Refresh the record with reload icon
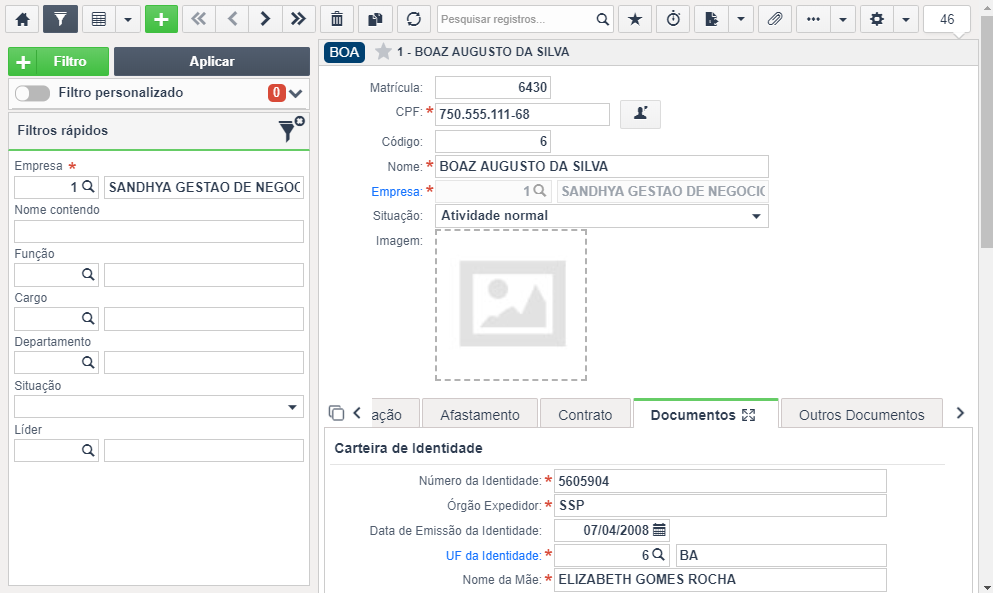 [x=414, y=19]
